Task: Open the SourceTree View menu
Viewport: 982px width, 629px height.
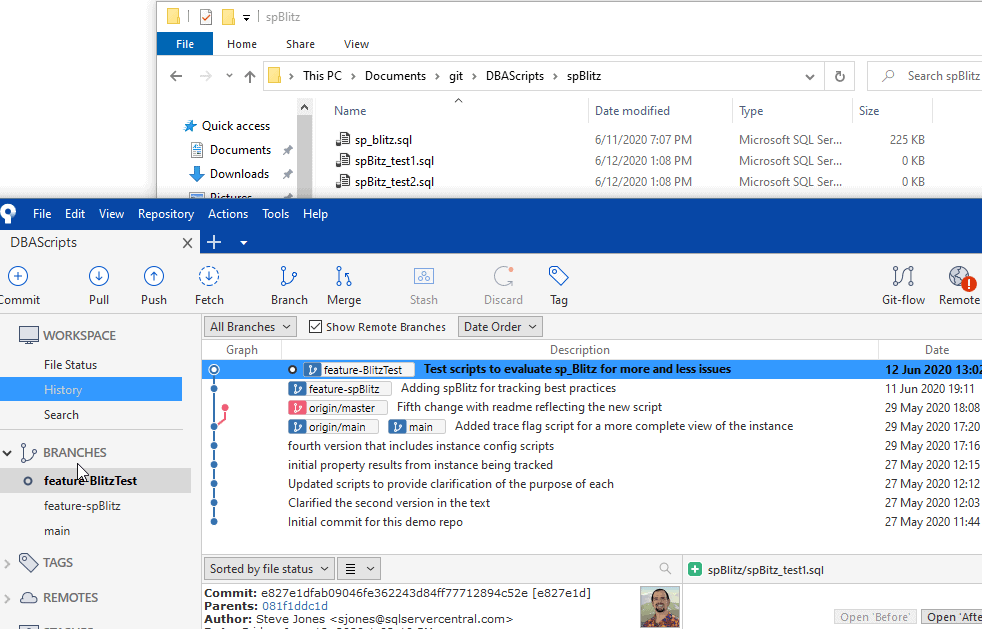Action: (x=111, y=214)
